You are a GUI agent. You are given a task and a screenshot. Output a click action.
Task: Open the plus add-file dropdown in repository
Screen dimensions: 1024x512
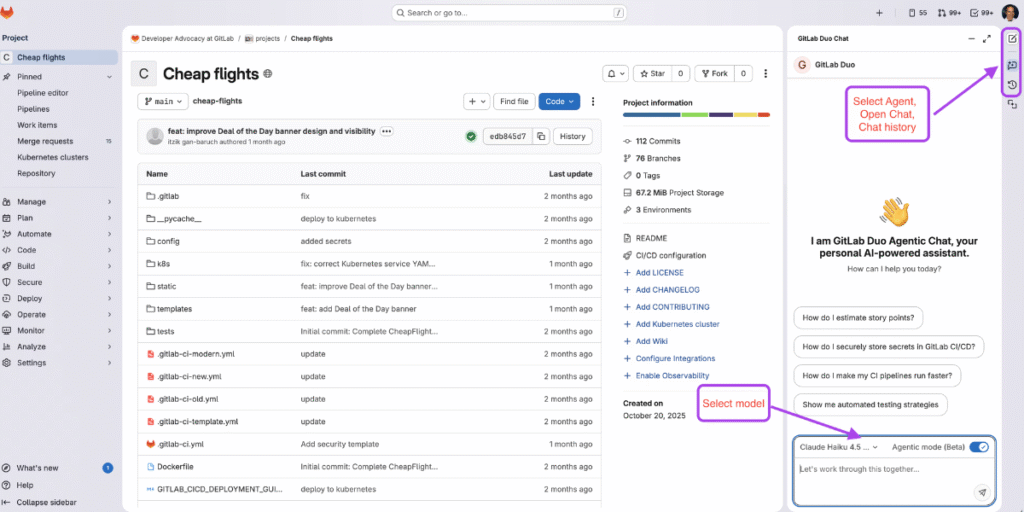[476, 101]
